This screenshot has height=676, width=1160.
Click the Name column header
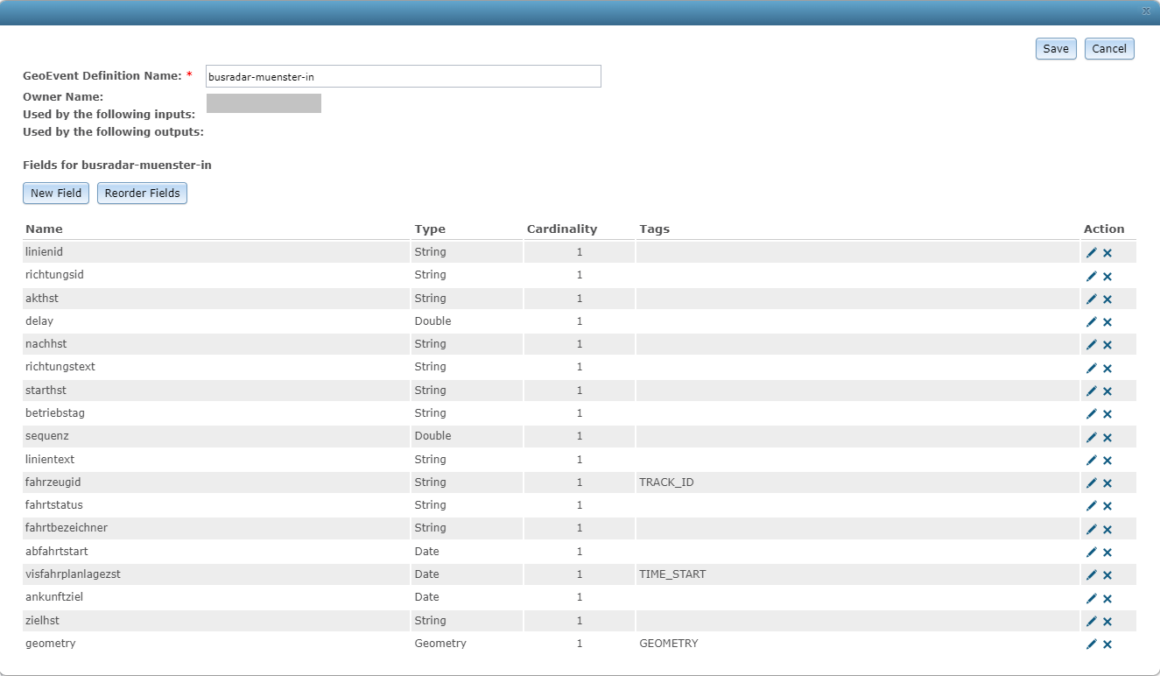tap(44, 229)
